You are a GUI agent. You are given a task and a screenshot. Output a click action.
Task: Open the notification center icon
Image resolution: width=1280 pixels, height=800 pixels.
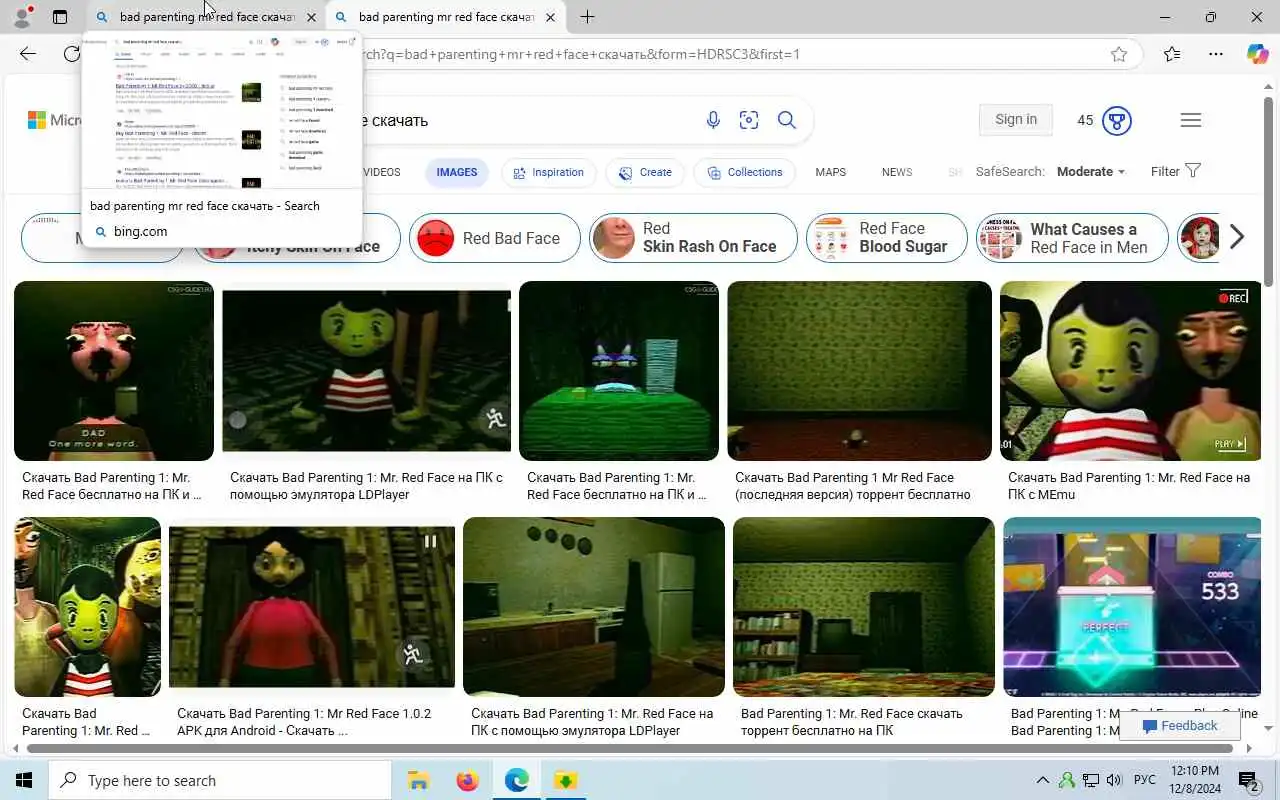pos(1248,780)
